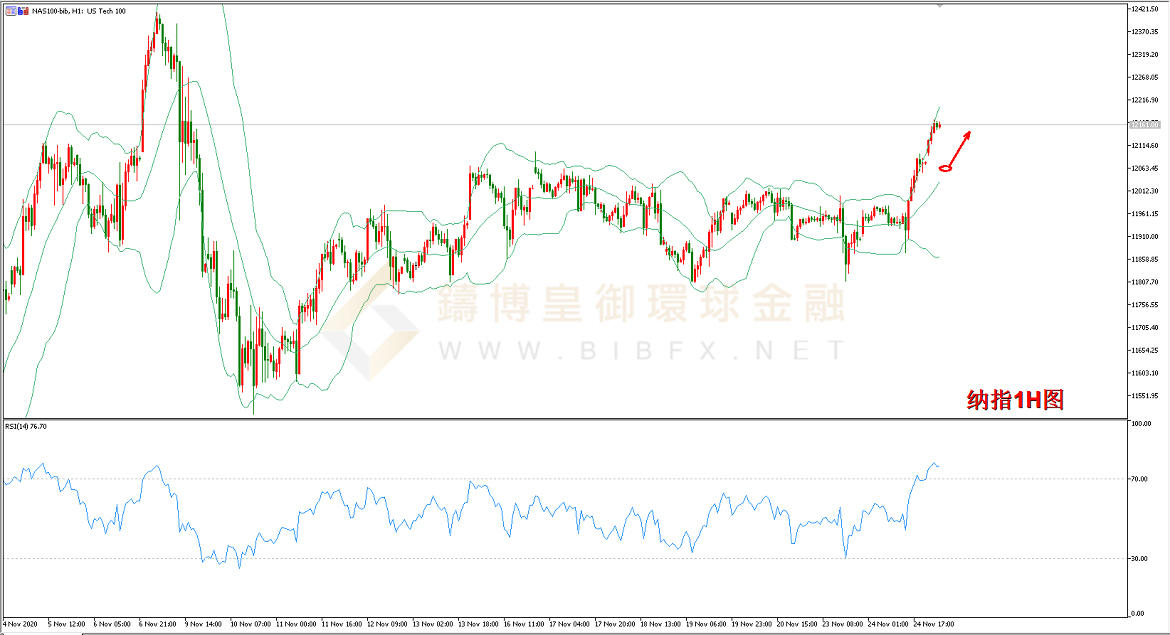1170x635 pixels.
Task: Click the 13 Nov 18:00 time axis label
Action: (x=478, y=623)
